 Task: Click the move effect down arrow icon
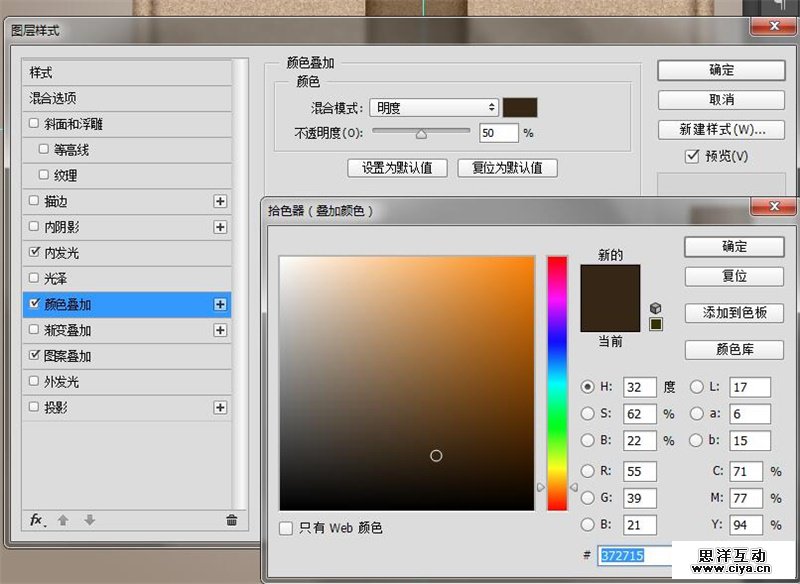89,520
